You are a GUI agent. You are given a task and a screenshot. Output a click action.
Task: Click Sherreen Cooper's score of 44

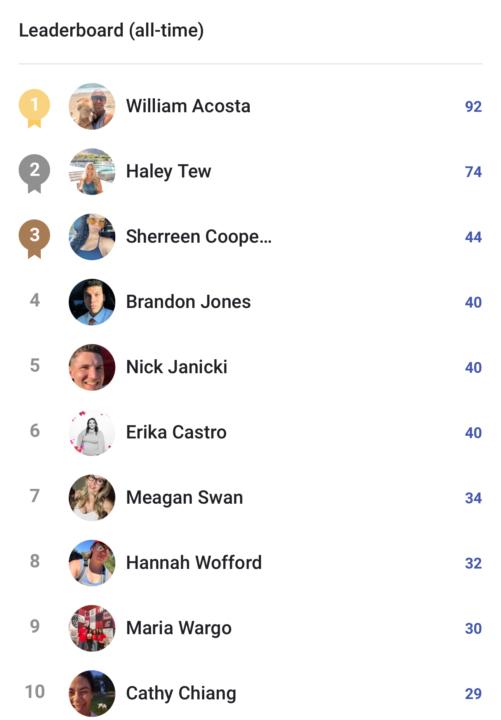[473, 237]
